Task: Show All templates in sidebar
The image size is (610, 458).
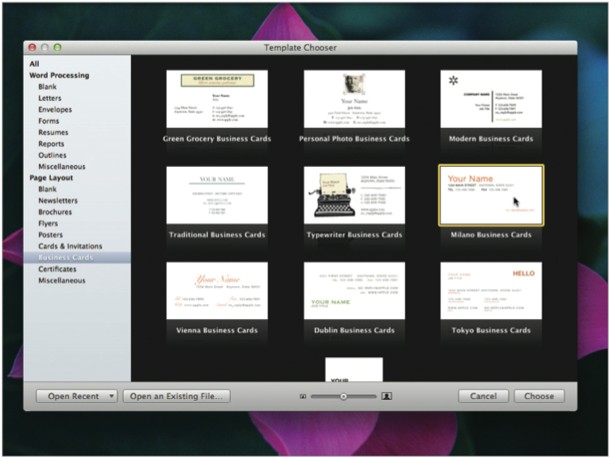Action: pos(34,64)
